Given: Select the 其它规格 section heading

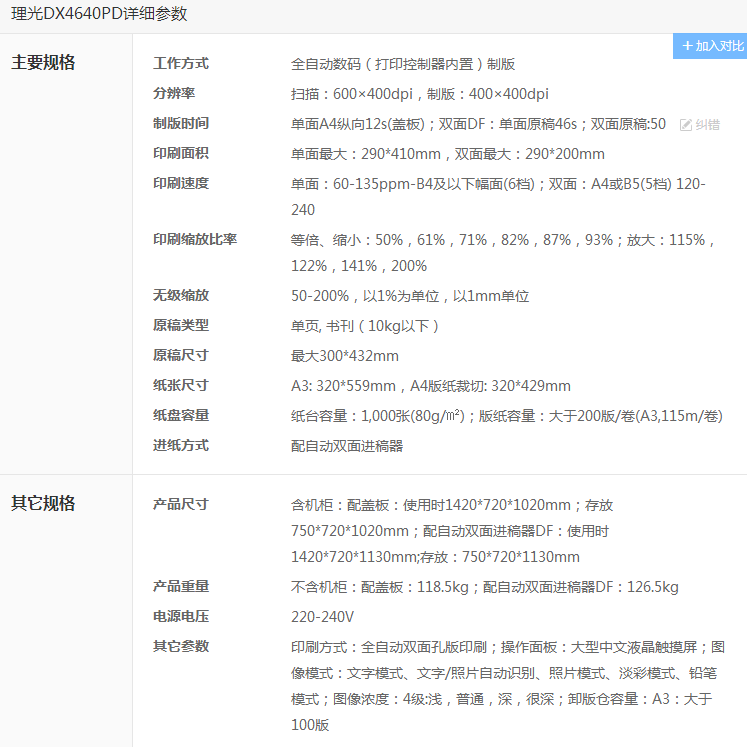Looking at the screenshot, I should (43, 503).
